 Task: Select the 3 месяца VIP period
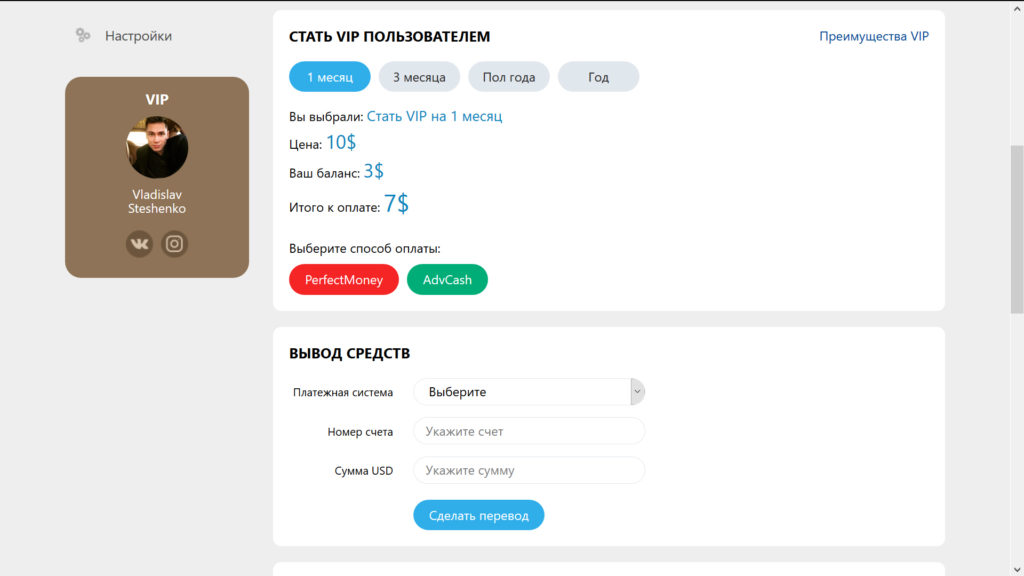pos(419,77)
